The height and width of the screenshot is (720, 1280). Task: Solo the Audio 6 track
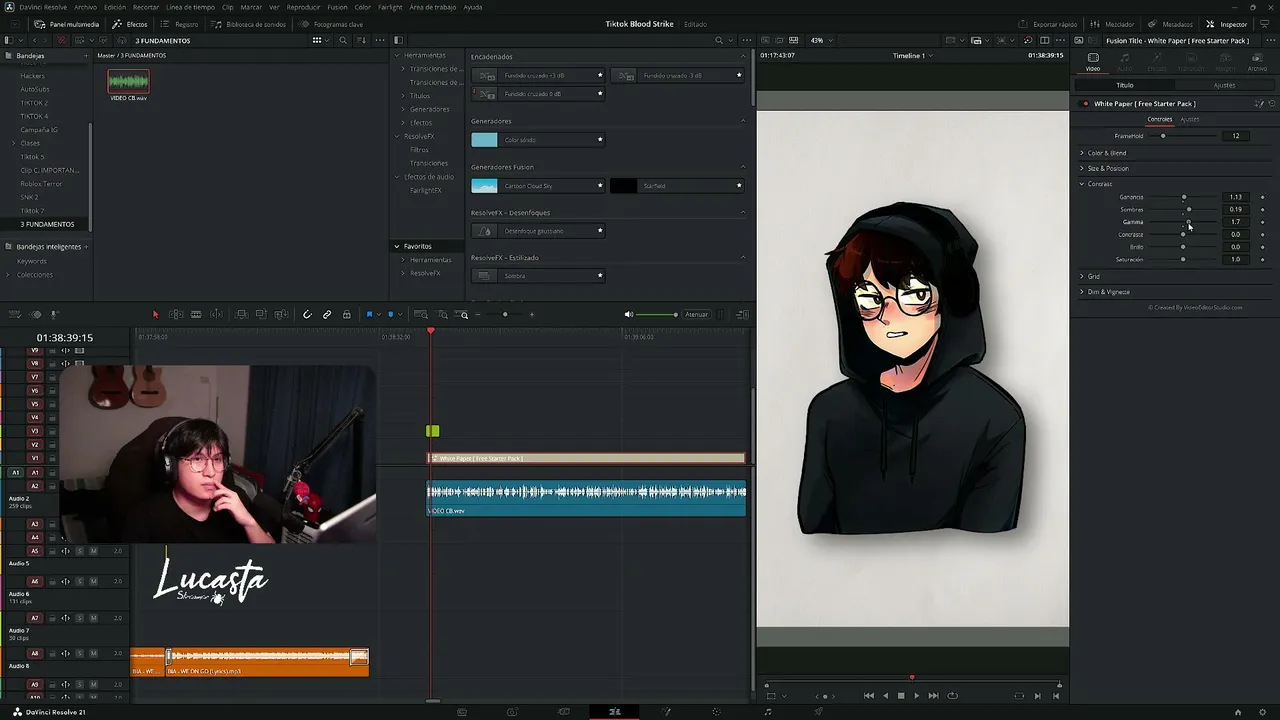tap(79, 581)
